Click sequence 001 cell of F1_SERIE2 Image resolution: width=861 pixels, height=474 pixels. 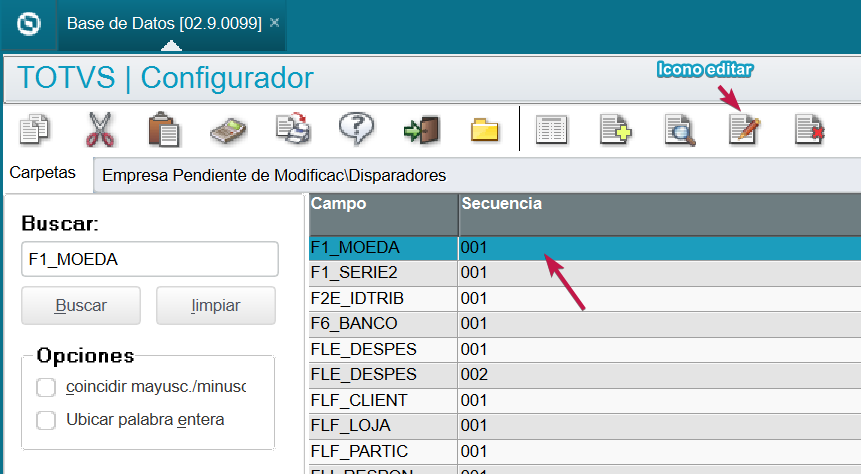(x=660, y=273)
